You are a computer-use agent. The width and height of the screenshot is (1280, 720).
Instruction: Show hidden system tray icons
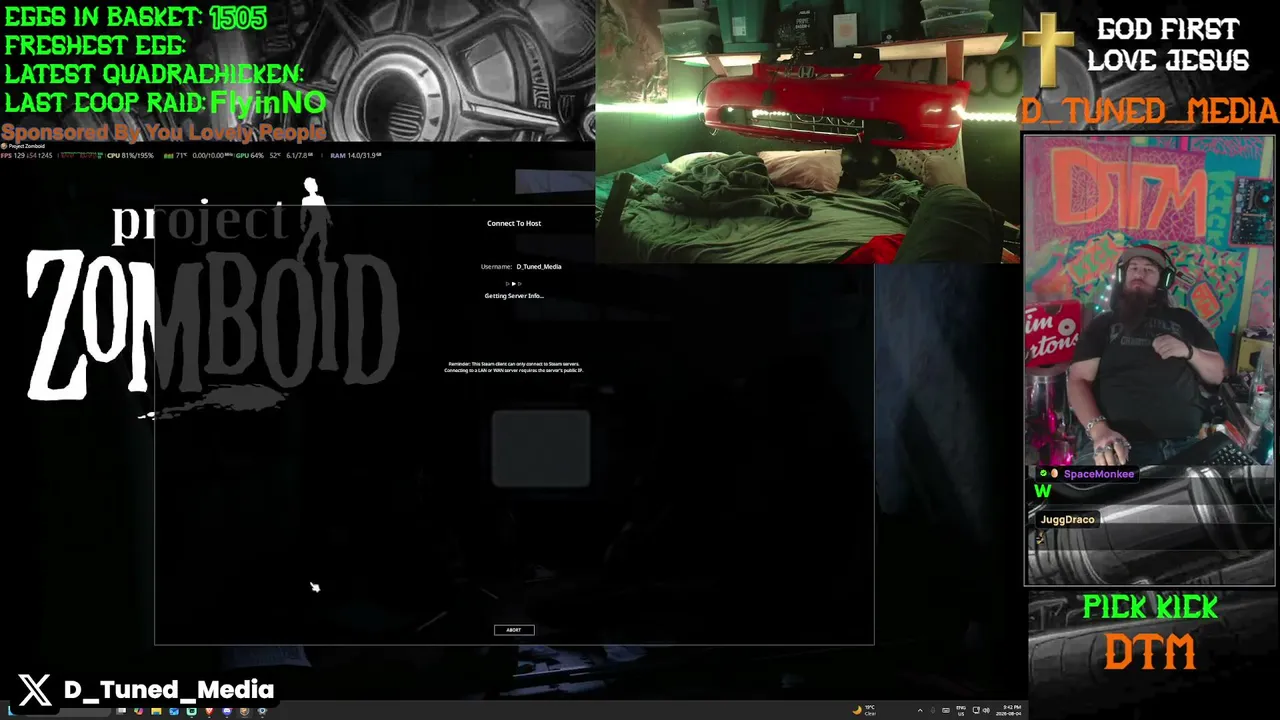click(919, 711)
